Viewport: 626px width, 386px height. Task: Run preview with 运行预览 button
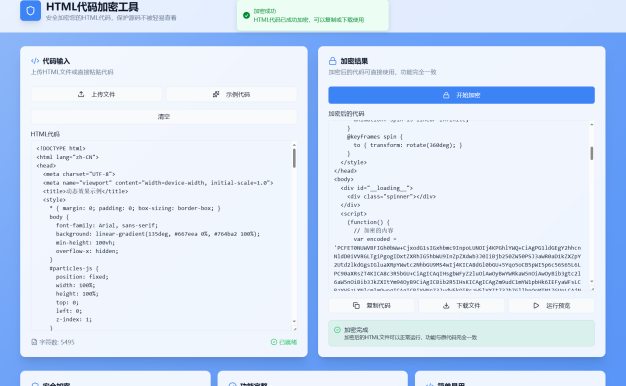coord(552,305)
